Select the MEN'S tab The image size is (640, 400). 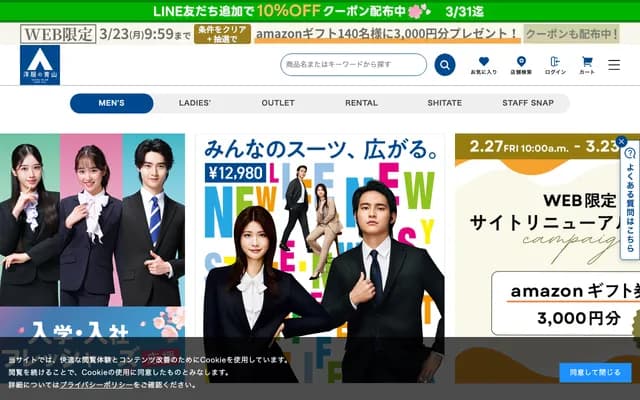click(x=111, y=103)
